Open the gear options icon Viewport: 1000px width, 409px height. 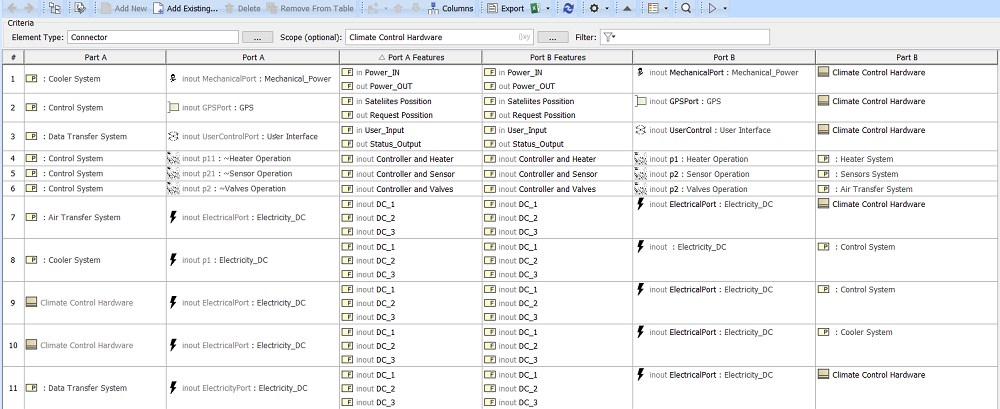tap(593, 8)
